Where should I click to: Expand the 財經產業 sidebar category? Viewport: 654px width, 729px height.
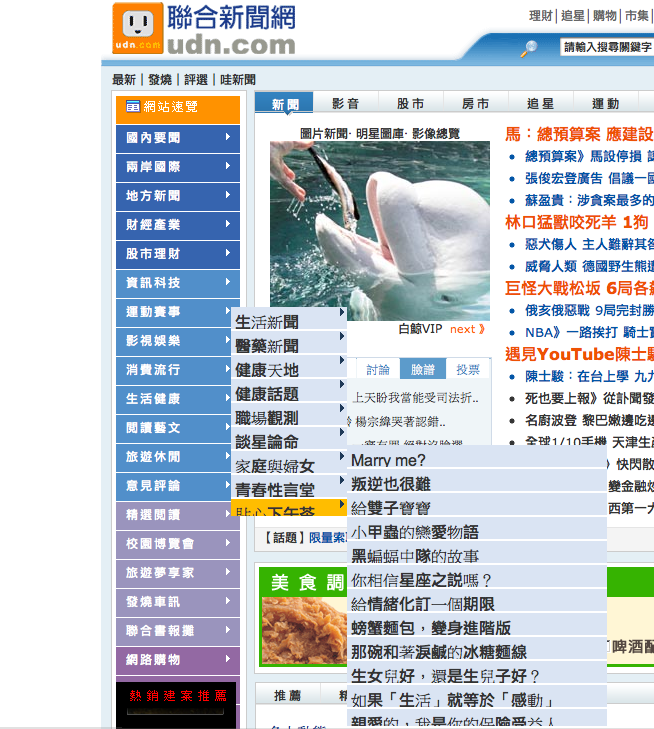[177, 225]
